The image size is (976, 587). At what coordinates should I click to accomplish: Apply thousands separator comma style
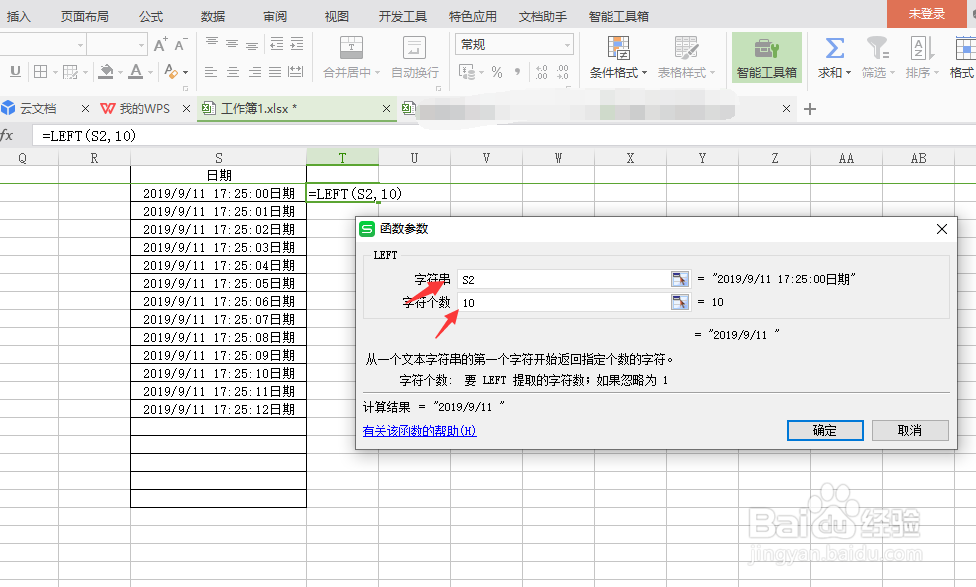click(517, 72)
